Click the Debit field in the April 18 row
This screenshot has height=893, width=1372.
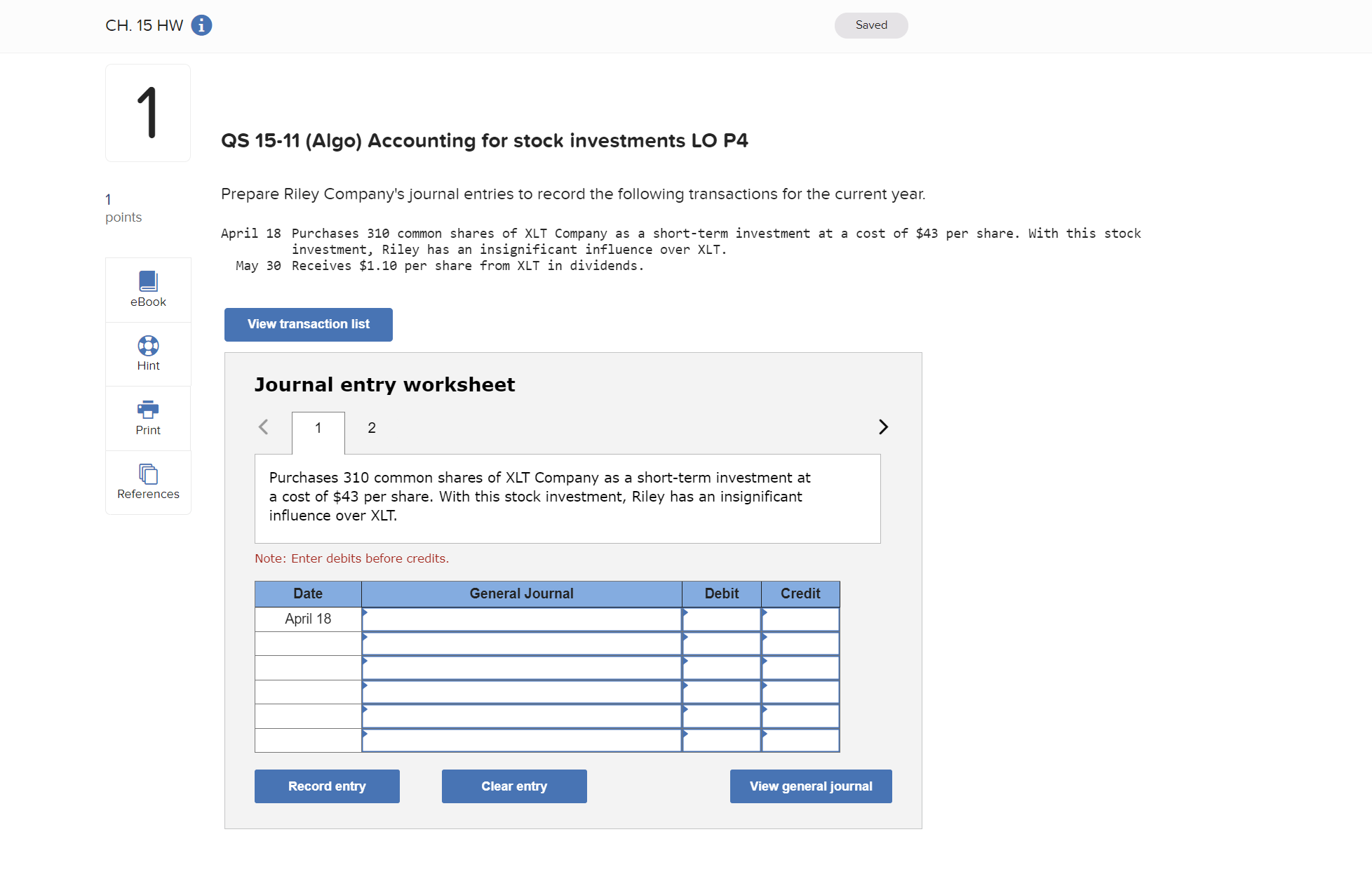(721, 619)
